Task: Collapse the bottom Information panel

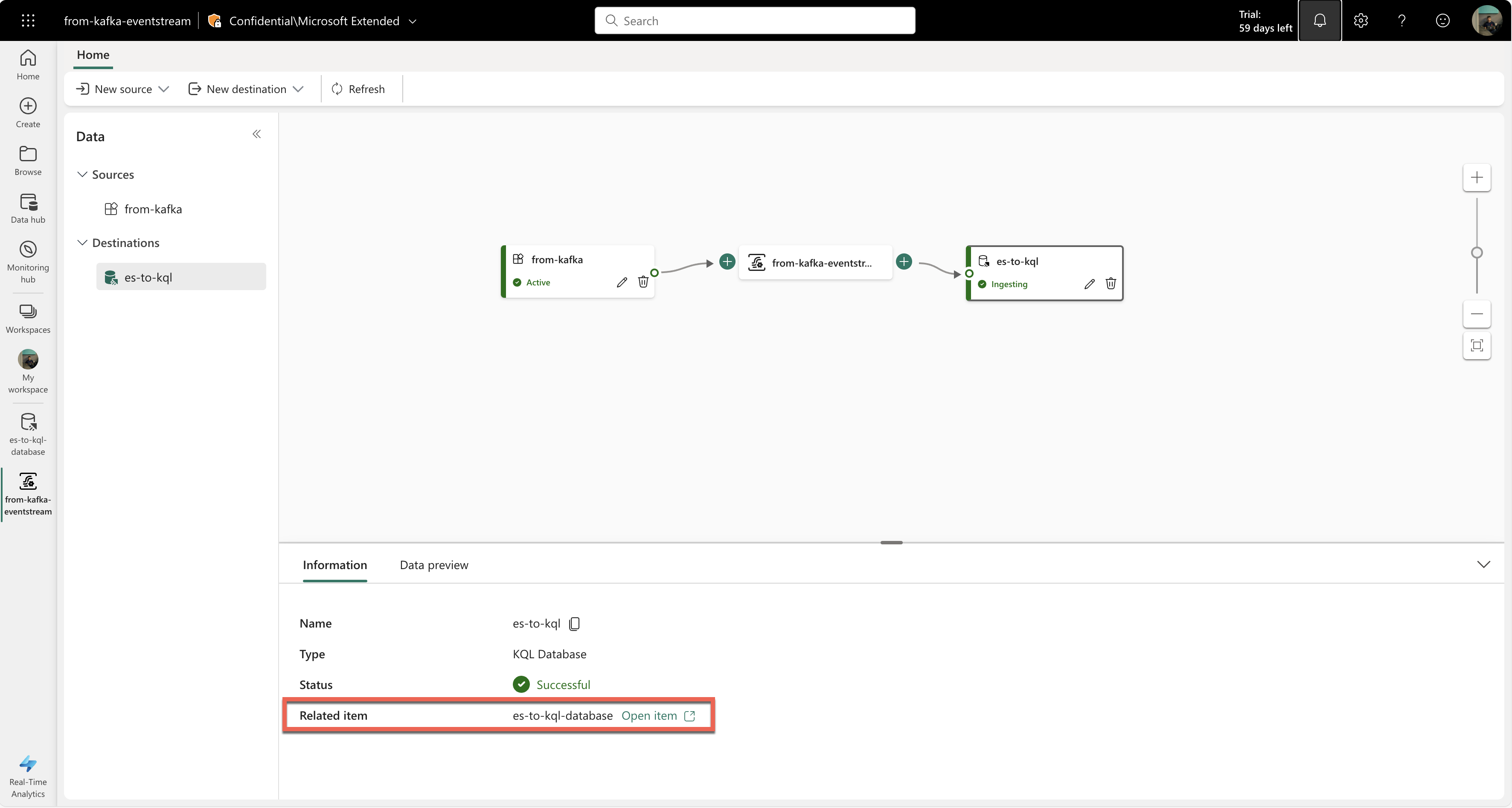Action: [x=1483, y=564]
